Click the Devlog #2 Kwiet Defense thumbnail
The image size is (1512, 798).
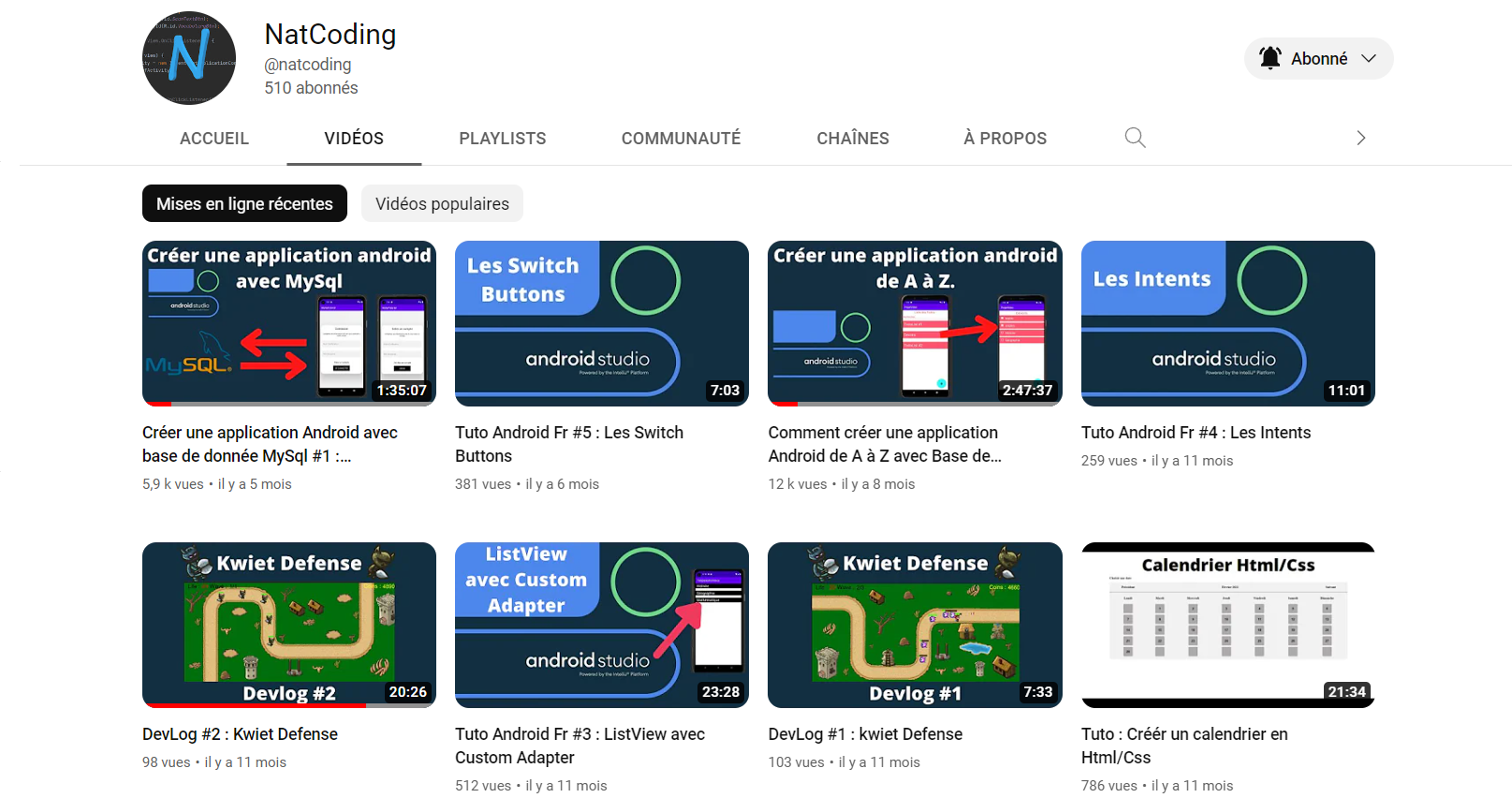289,624
